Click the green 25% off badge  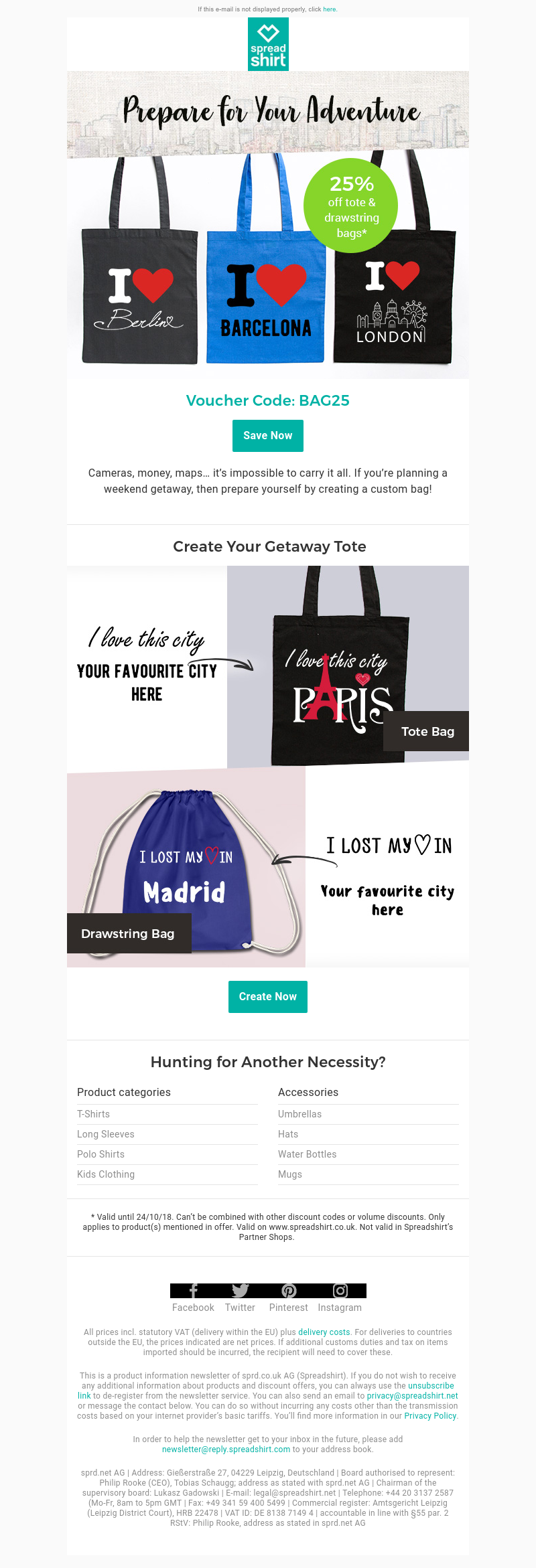[350, 206]
